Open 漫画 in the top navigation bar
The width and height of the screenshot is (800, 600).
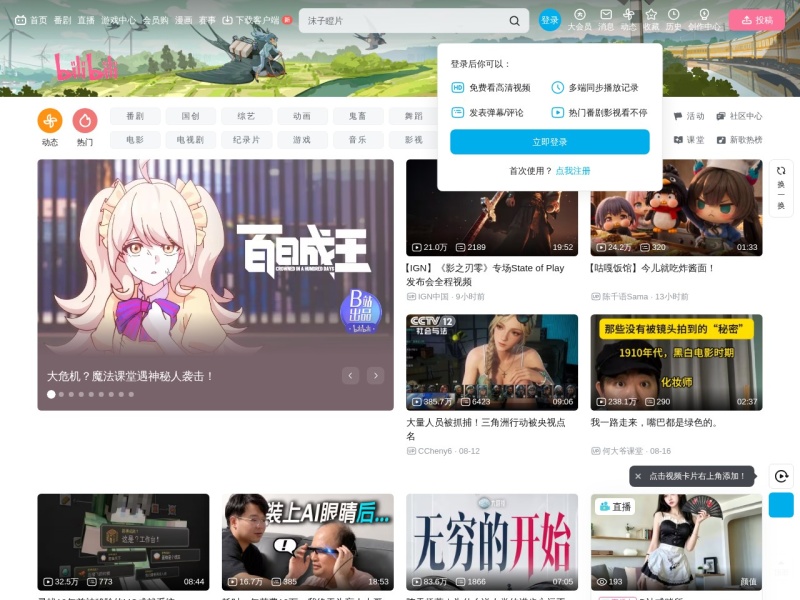[x=183, y=20]
